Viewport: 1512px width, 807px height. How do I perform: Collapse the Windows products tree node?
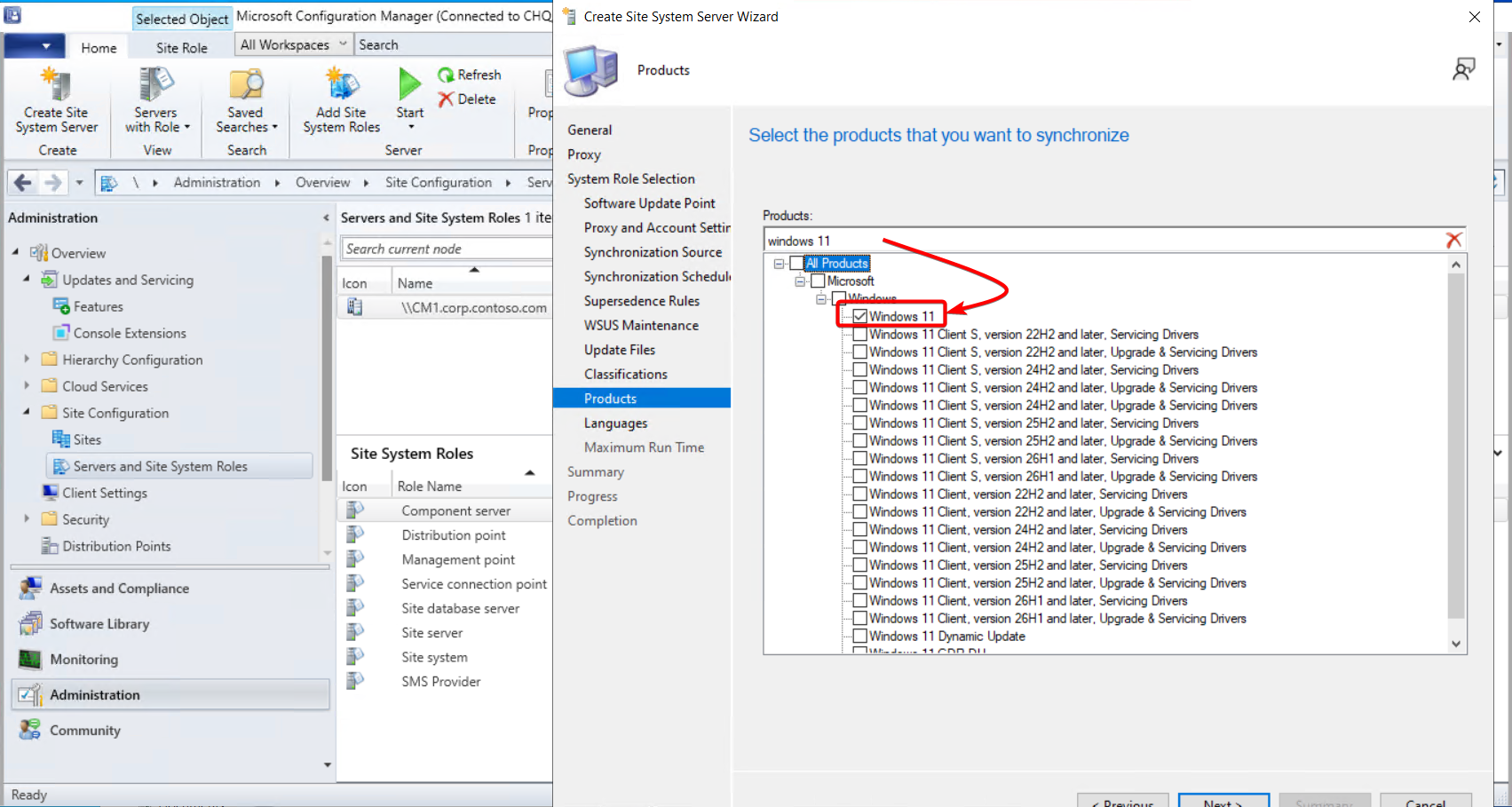pos(821,298)
